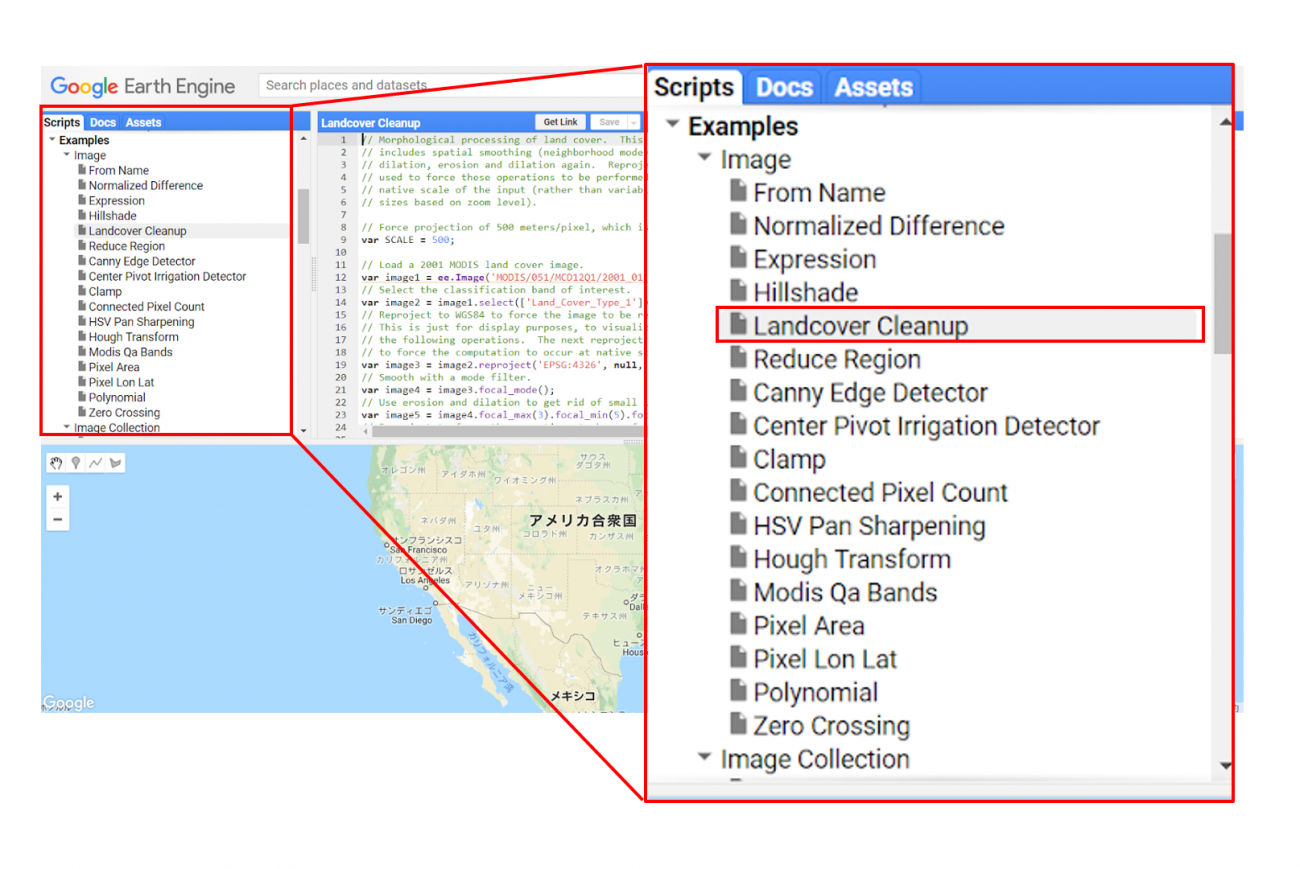Click the vertical scrollbar thumb in the small Scripts panel
This screenshot has height=869, width=1300.
pyautogui.click(x=303, y=216)
